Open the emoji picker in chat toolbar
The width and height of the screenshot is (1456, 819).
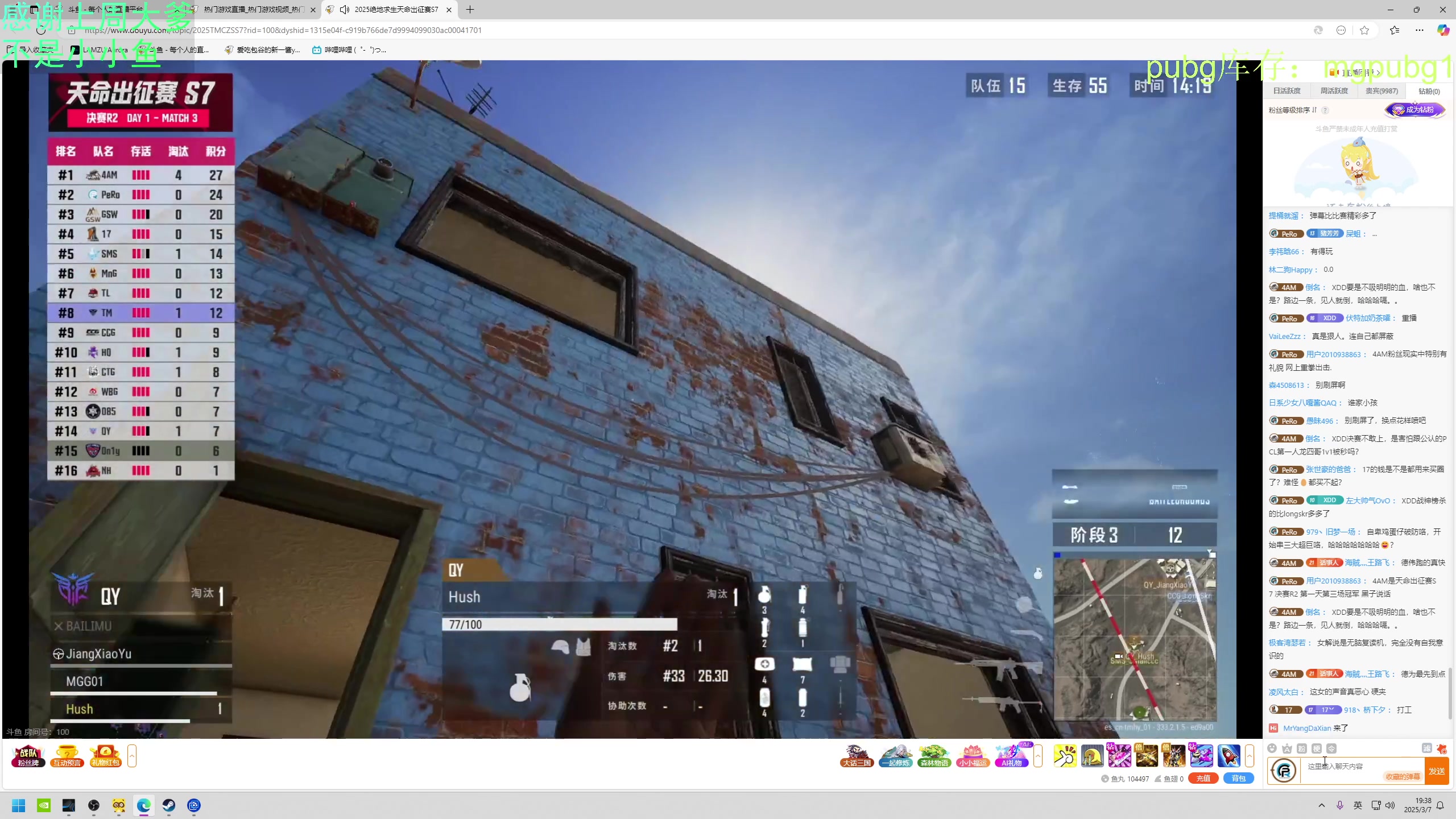(1272, 748)
